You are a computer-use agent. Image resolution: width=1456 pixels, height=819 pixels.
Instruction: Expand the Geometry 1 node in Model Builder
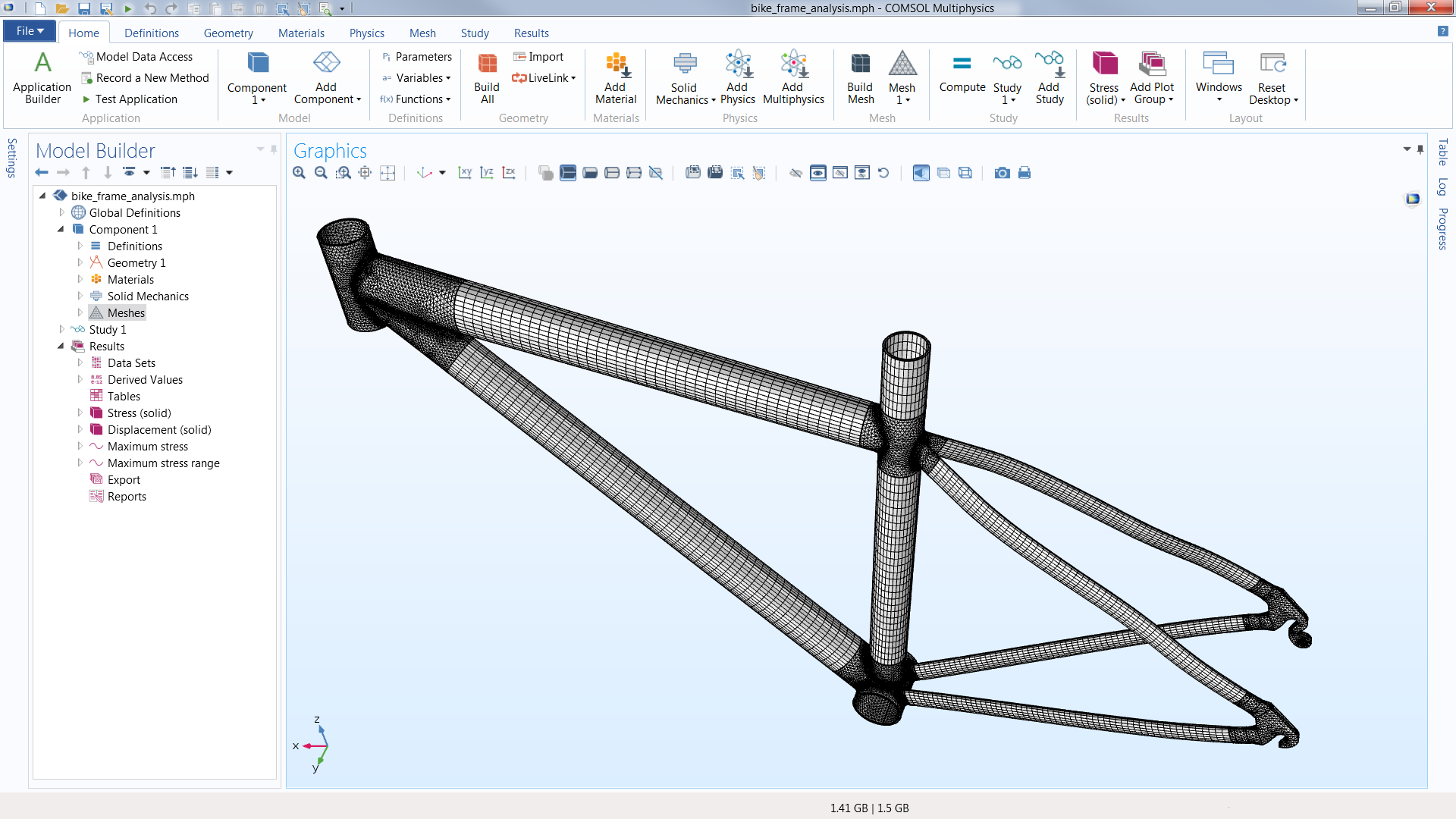tap(80, 262)
